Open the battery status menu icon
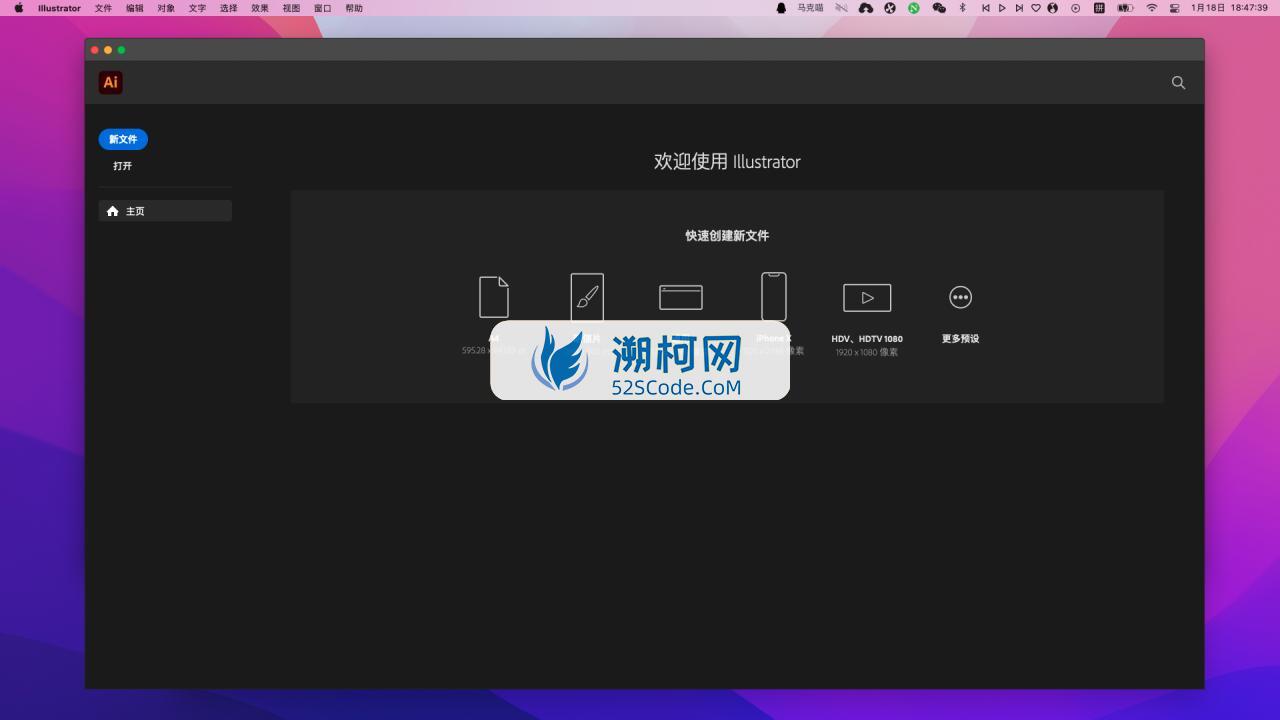The width and height of the screenshot is (1280, 720). coord(1125,8)
